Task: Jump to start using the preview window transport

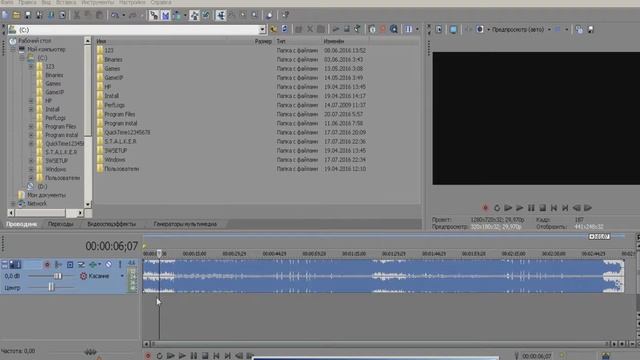Action: (x=554, y=208)
